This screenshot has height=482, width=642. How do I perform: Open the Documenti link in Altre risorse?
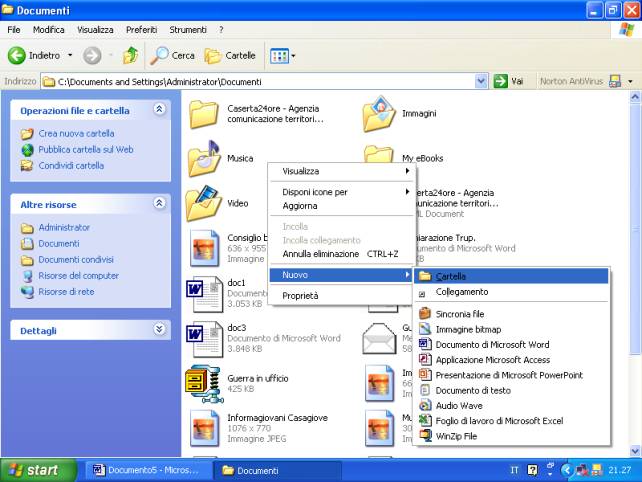[x=59, y=244]
